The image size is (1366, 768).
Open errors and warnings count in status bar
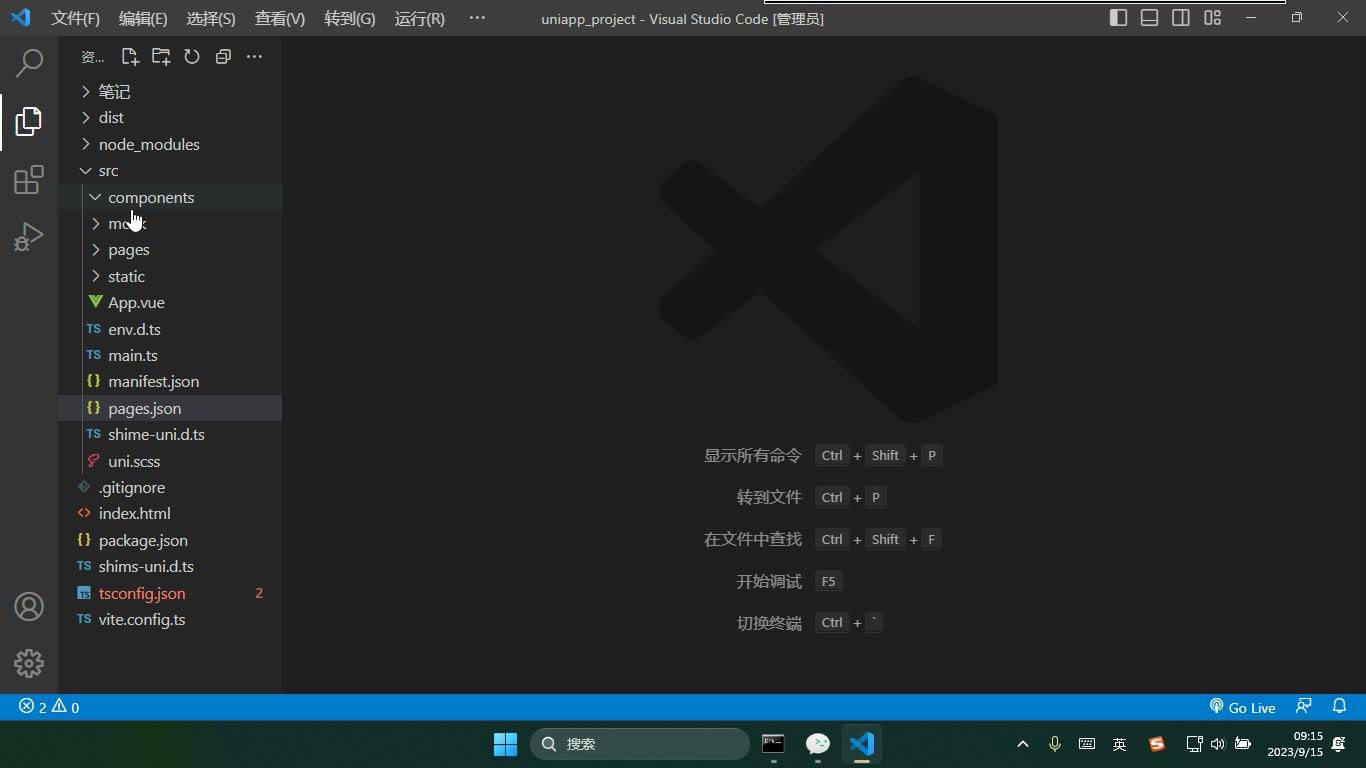click(49, 707)
